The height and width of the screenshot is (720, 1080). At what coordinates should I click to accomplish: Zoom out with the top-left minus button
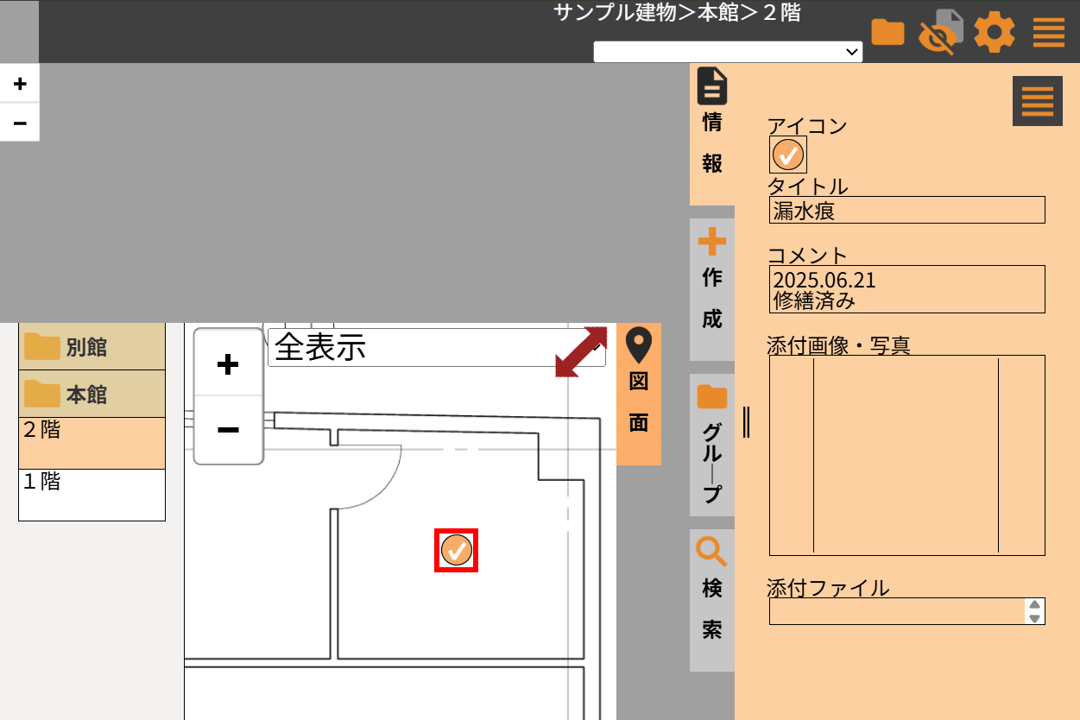(x=20, y=123)
